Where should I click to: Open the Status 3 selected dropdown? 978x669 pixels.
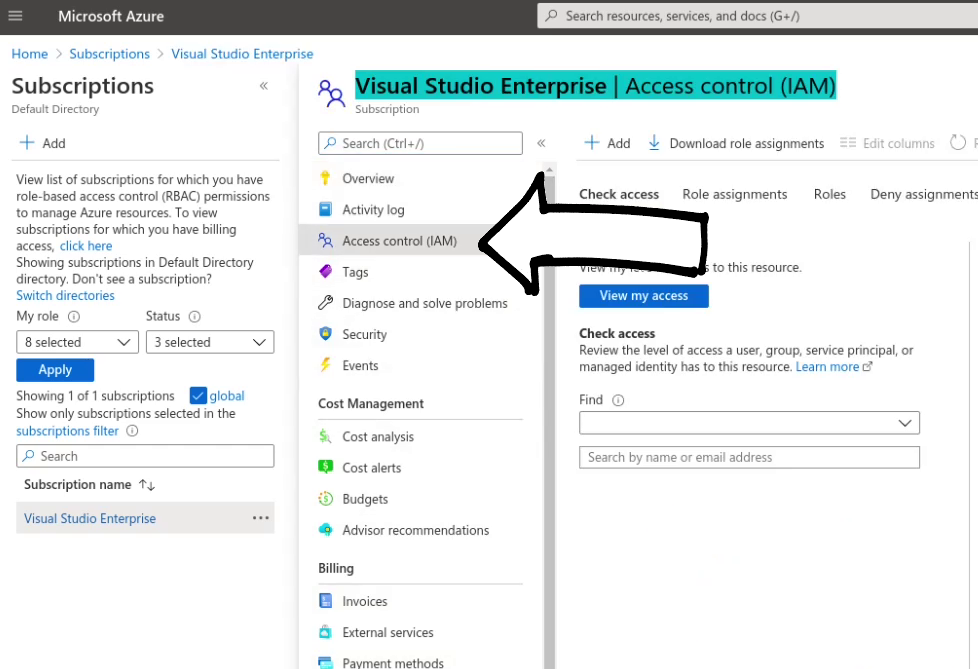(210, 342)
